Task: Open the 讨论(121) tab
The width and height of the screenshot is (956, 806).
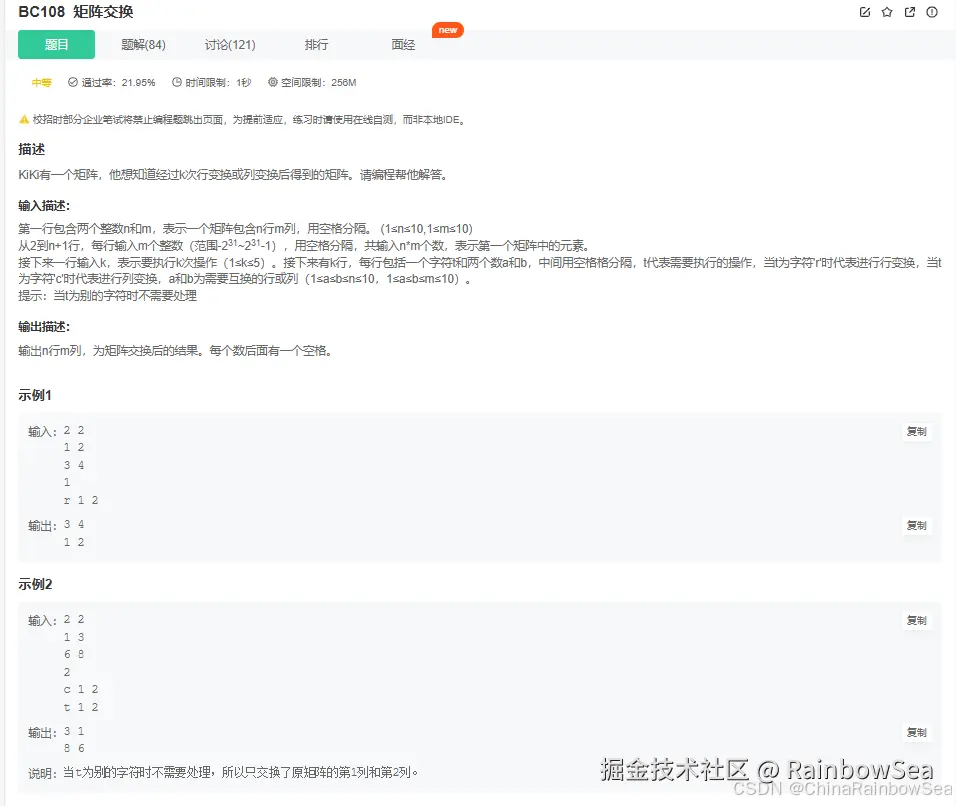Action: point(229,44)
